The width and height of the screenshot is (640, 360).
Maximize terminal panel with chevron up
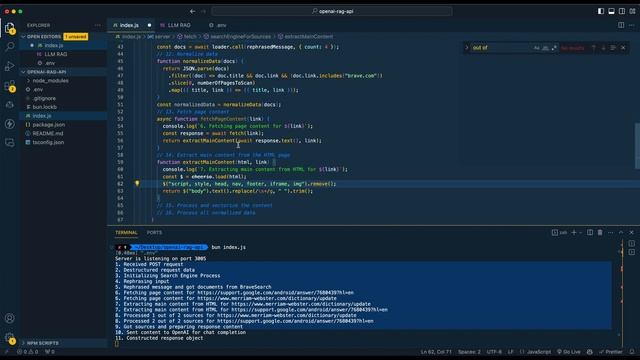click(x=621, y=232)
